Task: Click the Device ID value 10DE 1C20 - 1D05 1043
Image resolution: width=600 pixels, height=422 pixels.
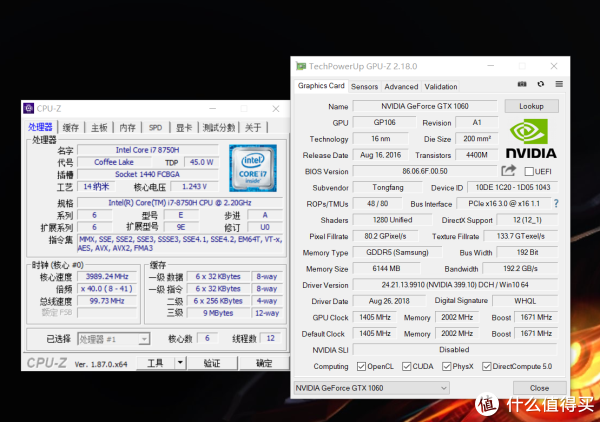Action: [513, 187]
